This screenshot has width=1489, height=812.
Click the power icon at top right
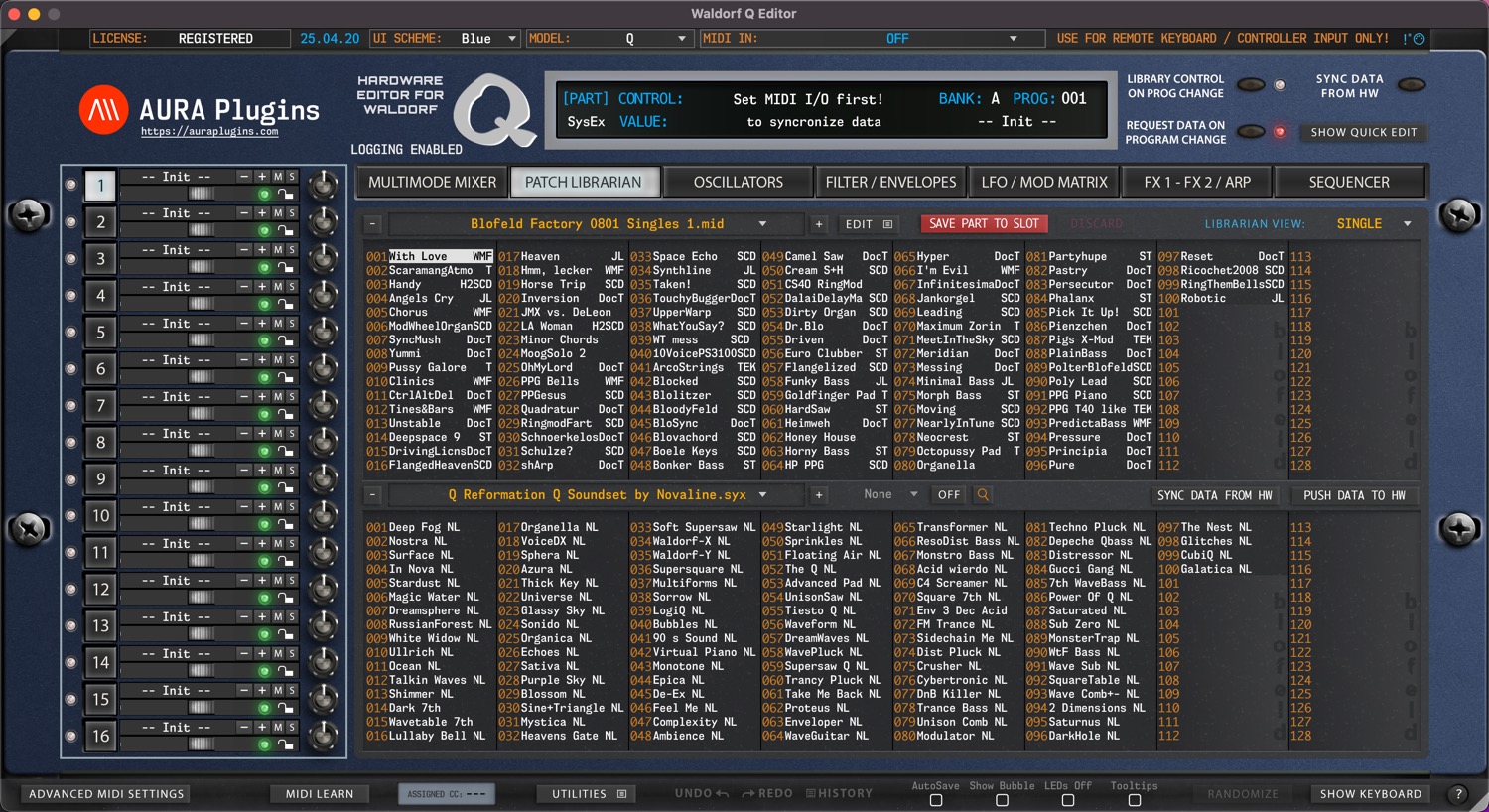point(1419,39)
